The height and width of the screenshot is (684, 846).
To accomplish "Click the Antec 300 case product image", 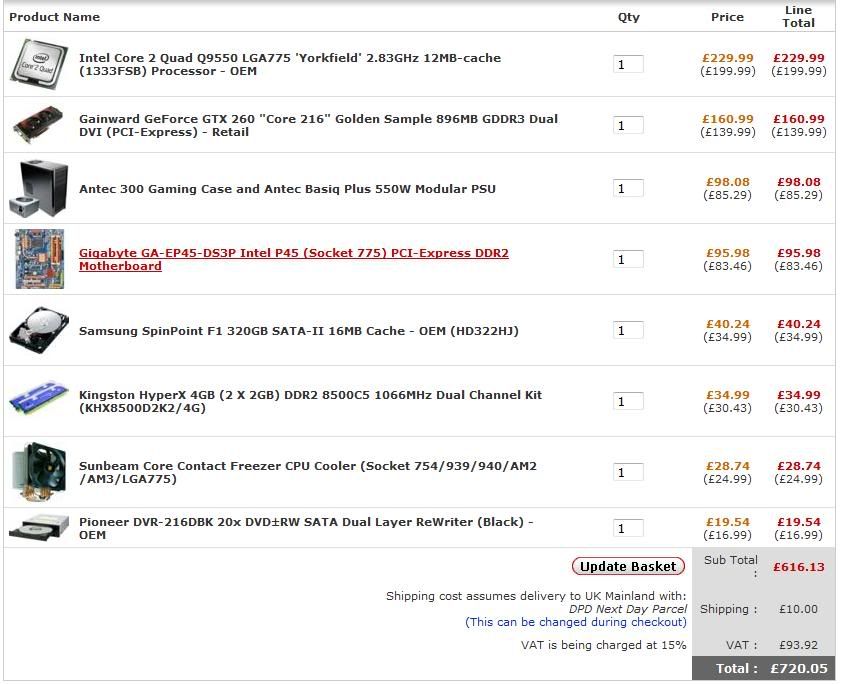I will 40,188.
